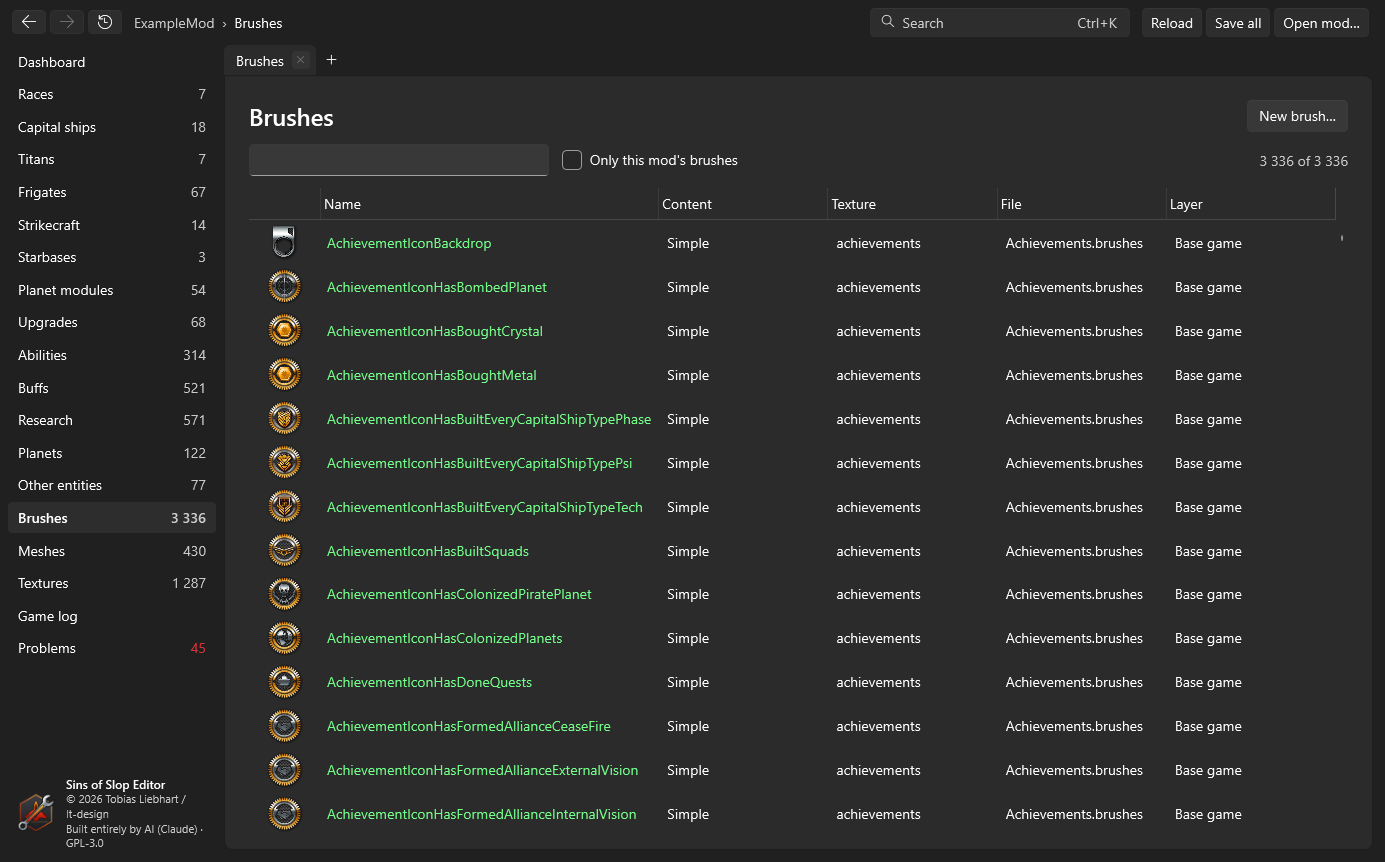Create a brush with New brush... button
This screenshot has width=1385, height=862.
[x=1297, y=116]
